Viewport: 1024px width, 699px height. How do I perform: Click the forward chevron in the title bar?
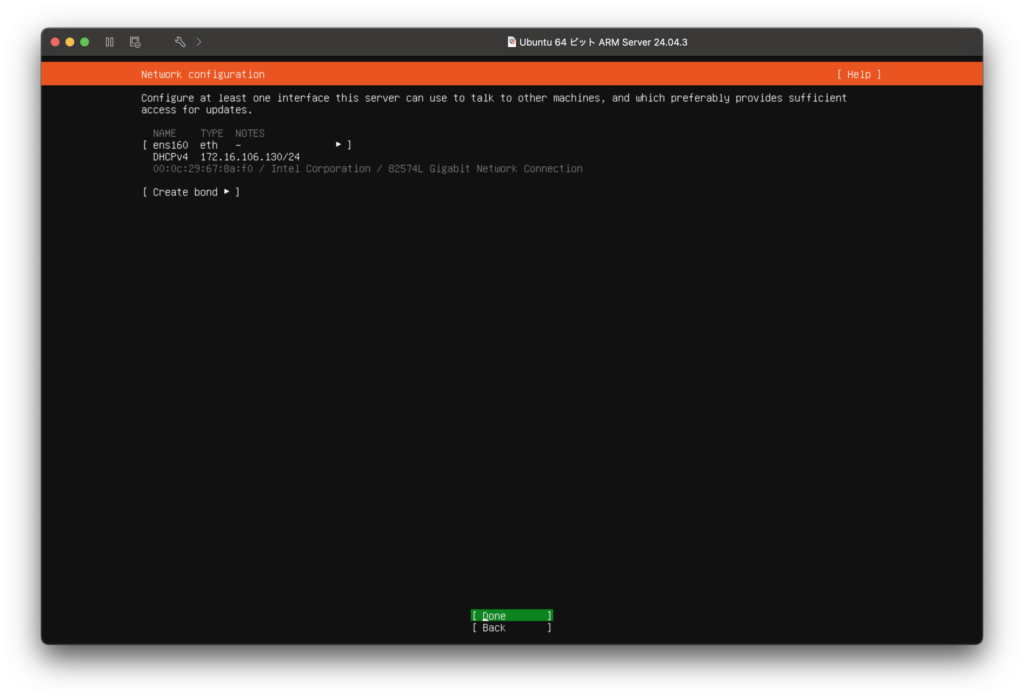199,42
